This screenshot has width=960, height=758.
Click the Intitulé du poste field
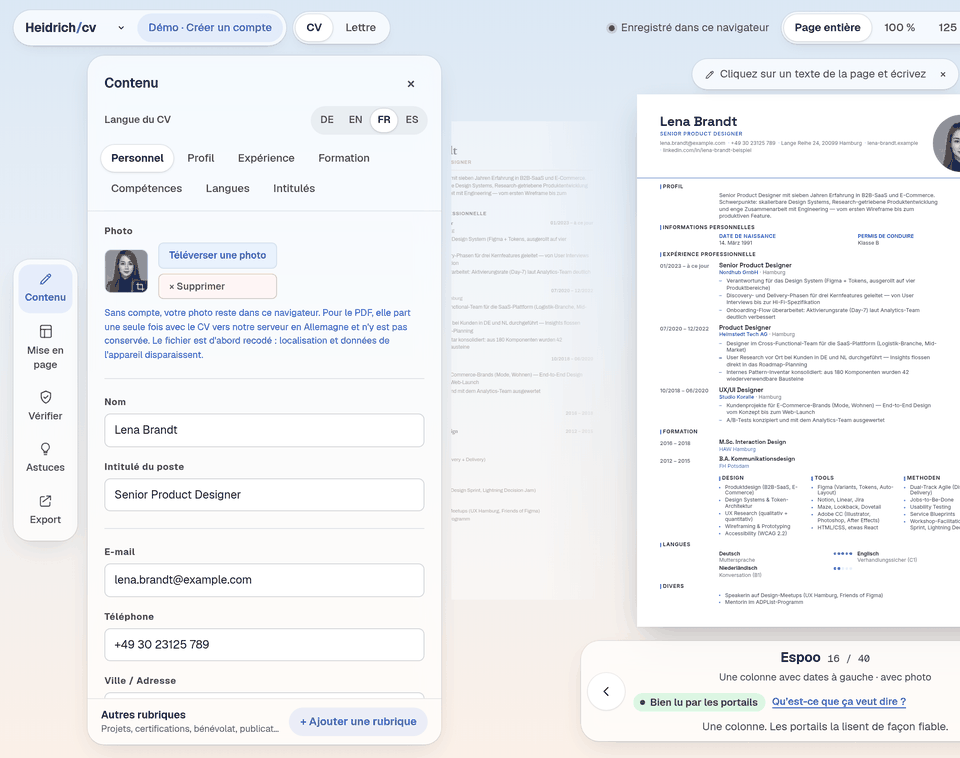pyautogui.click(x=264, y=495)
